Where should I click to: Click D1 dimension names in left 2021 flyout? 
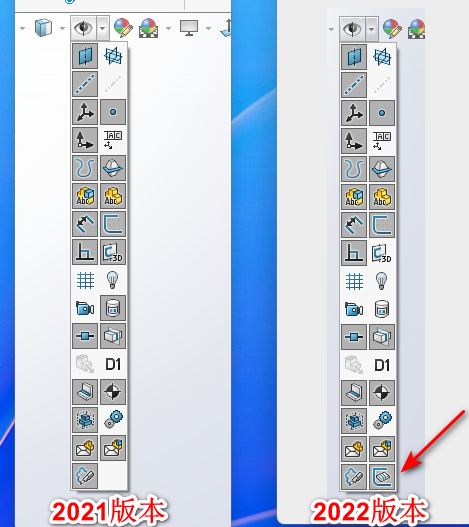click(x=113, y=364)
